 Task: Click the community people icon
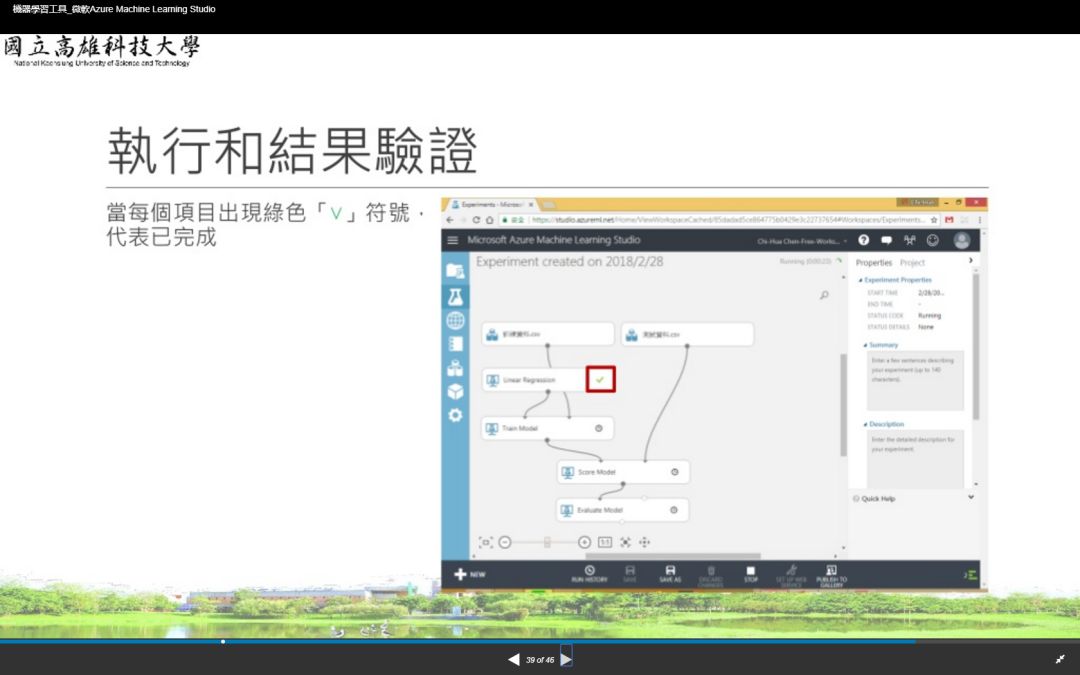(910, 240)
